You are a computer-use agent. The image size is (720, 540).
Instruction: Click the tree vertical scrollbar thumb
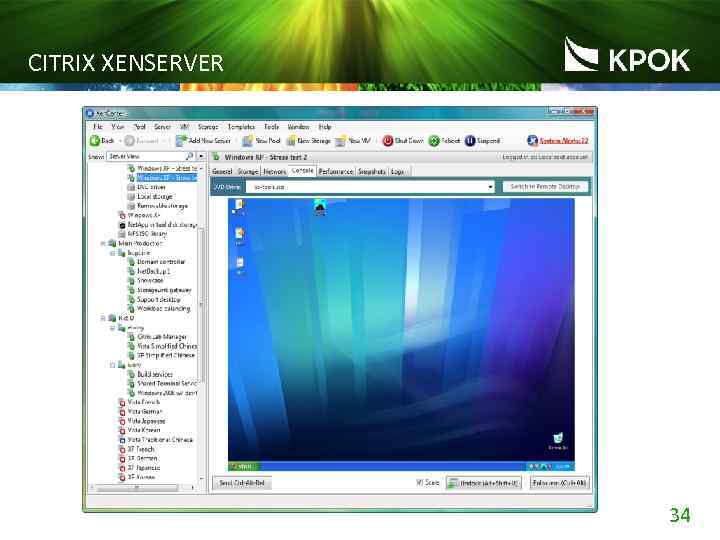[201, 305]
